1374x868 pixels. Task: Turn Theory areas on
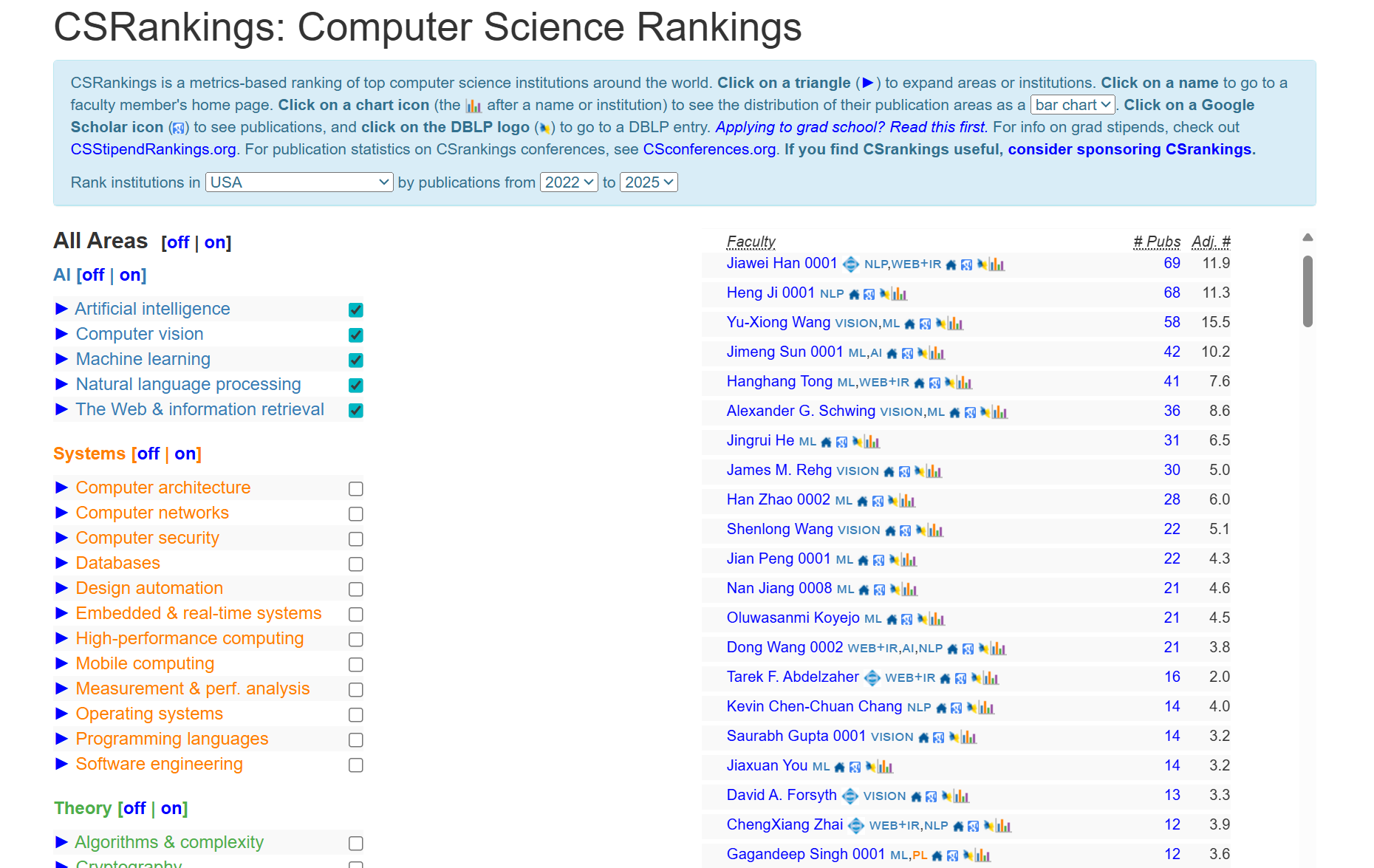point(171,808)
